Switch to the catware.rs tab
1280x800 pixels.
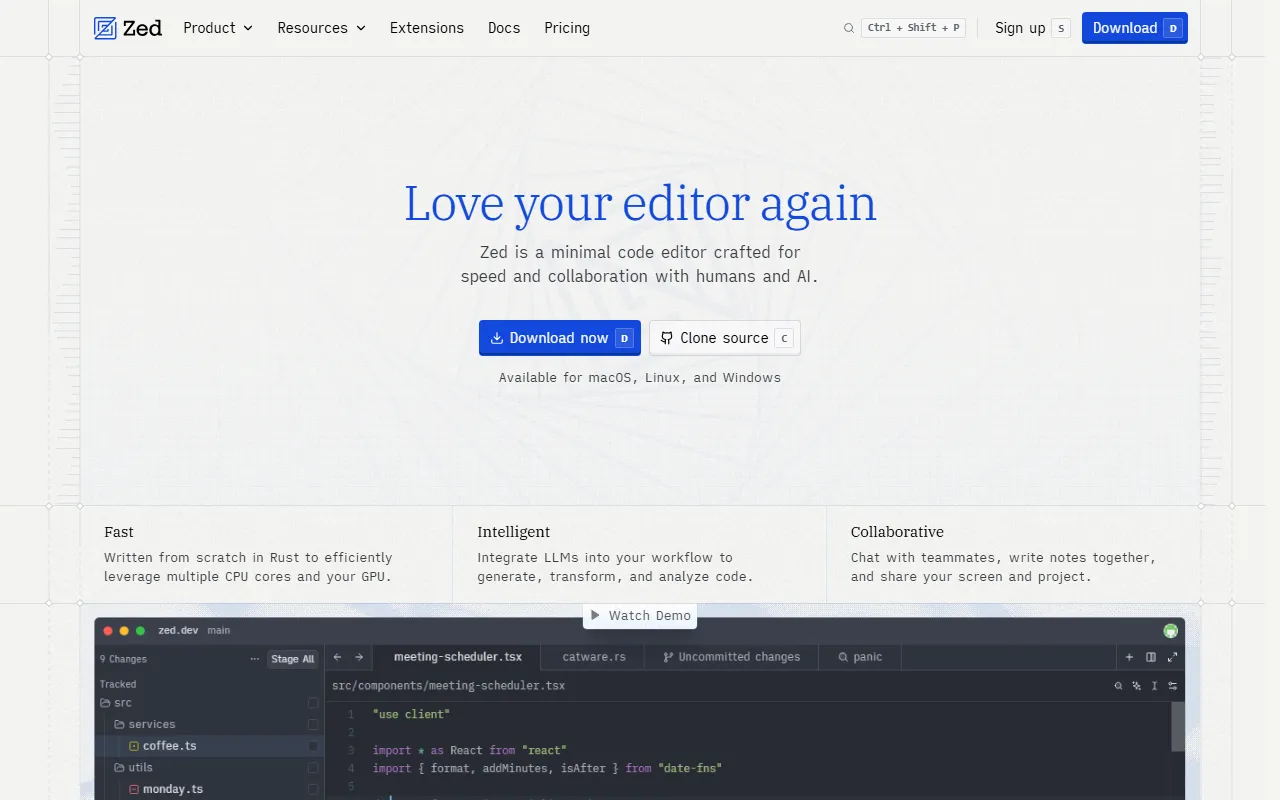(x=594, y=657)
